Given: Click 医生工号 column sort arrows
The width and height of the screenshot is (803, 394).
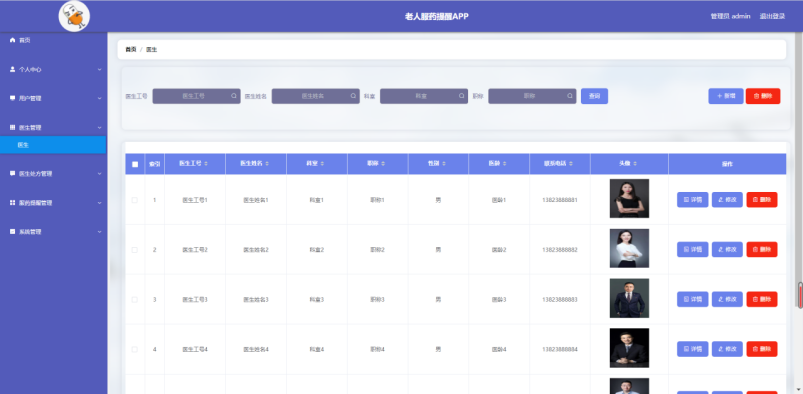Looking at the screenshot, I should (206, 163).
